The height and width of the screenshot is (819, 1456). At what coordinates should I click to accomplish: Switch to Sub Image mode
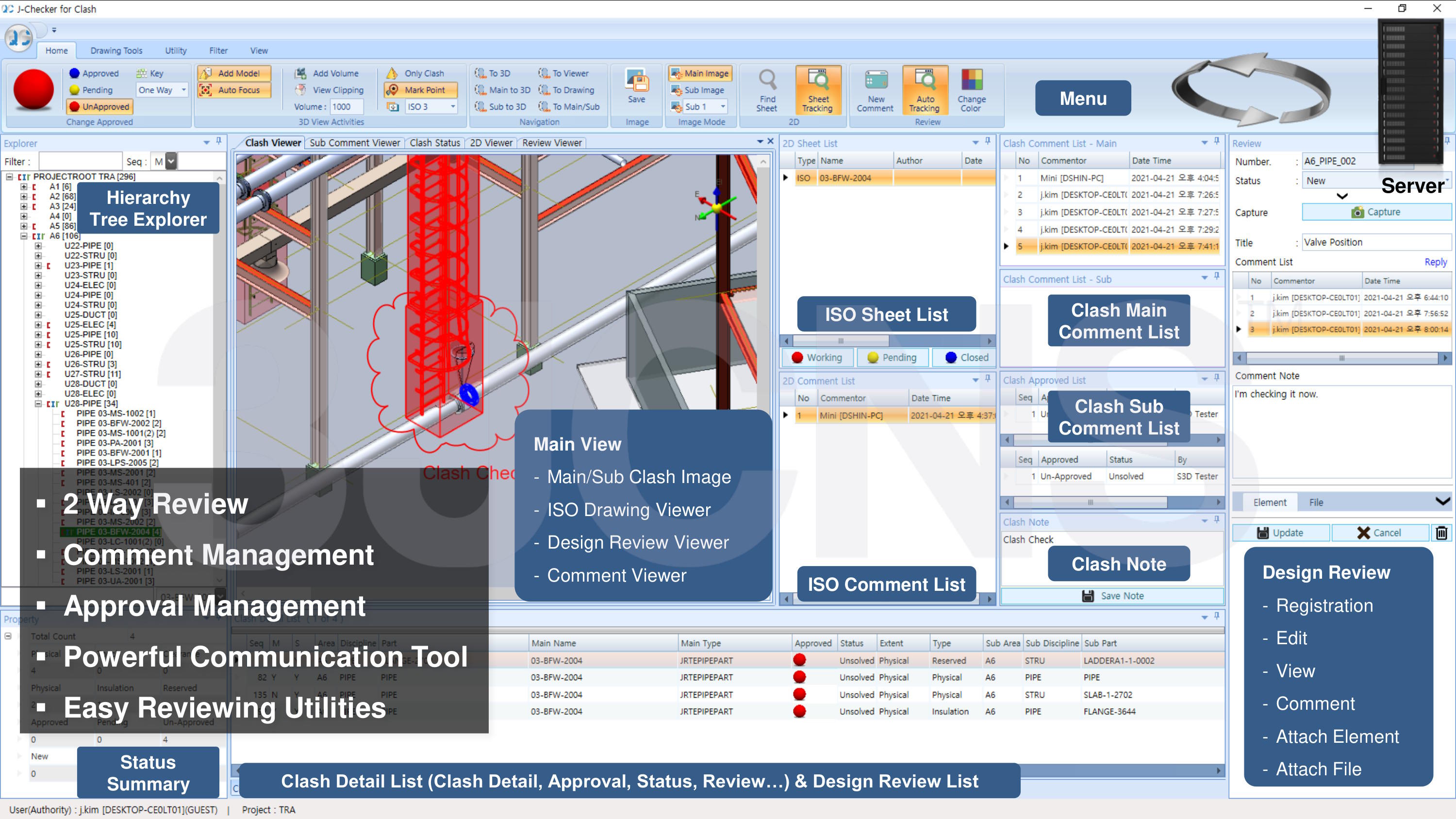click(x=697, y=90)
